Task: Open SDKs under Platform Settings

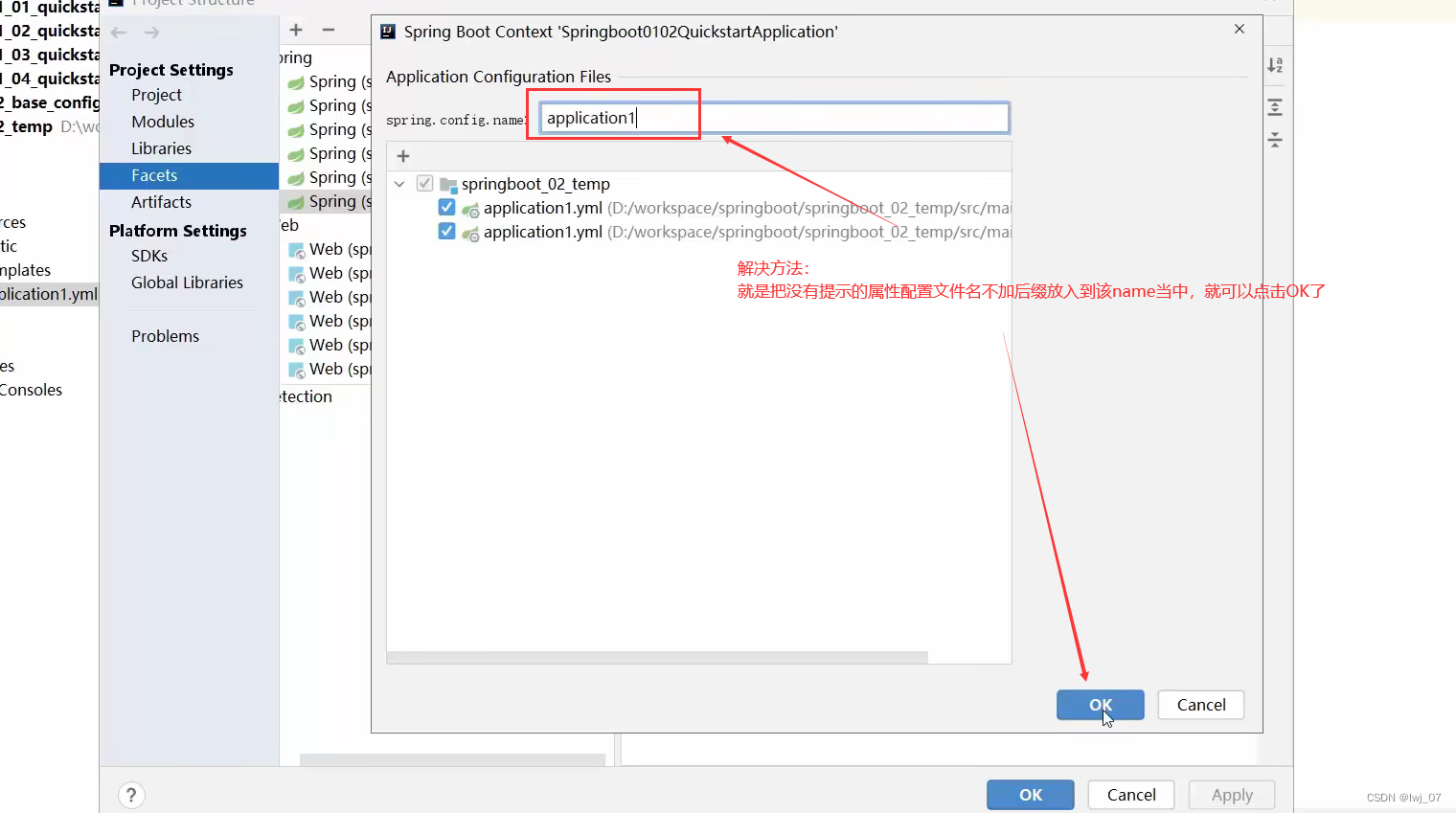Action: coord(149,256)
